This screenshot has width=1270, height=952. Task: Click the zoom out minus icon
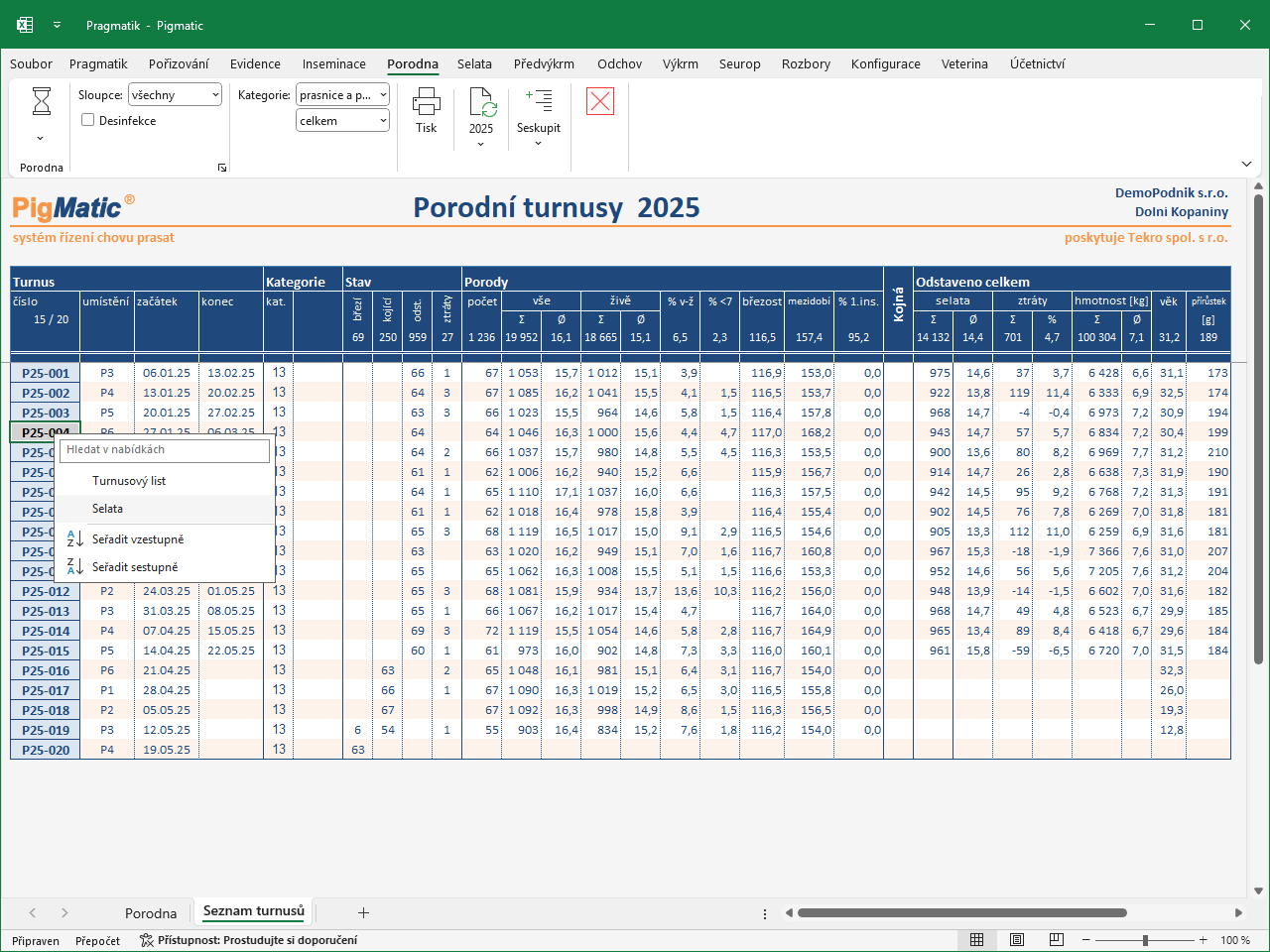(1086, 940)
